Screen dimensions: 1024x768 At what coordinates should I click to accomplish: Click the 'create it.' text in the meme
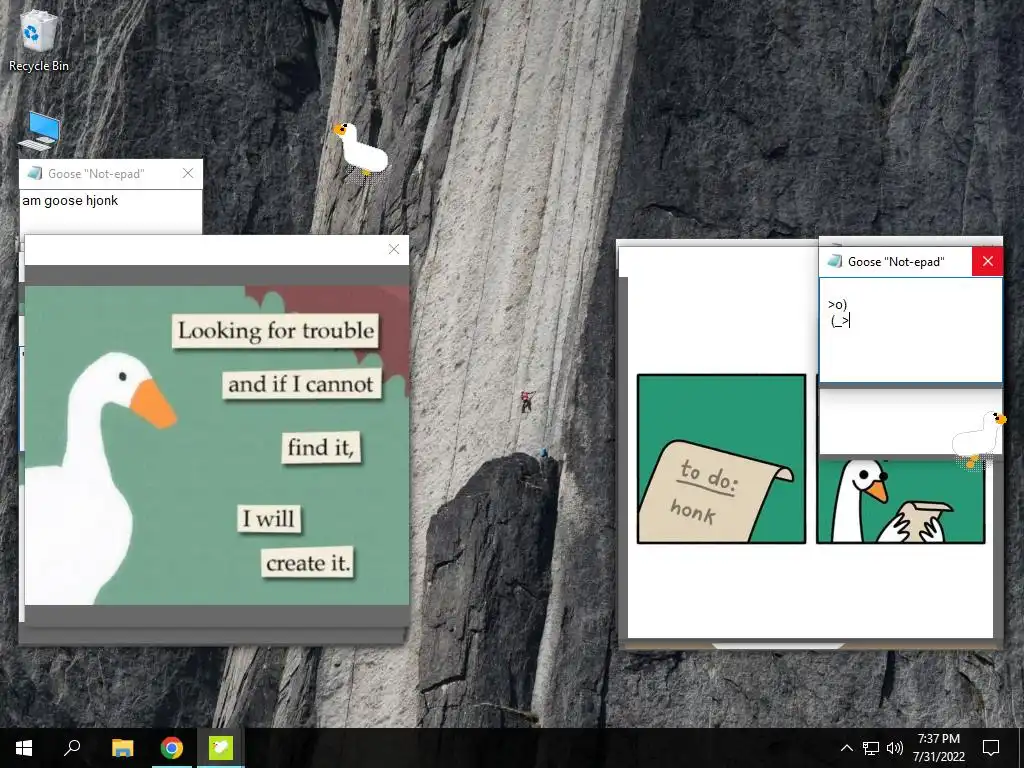click(x=308, y=563)
